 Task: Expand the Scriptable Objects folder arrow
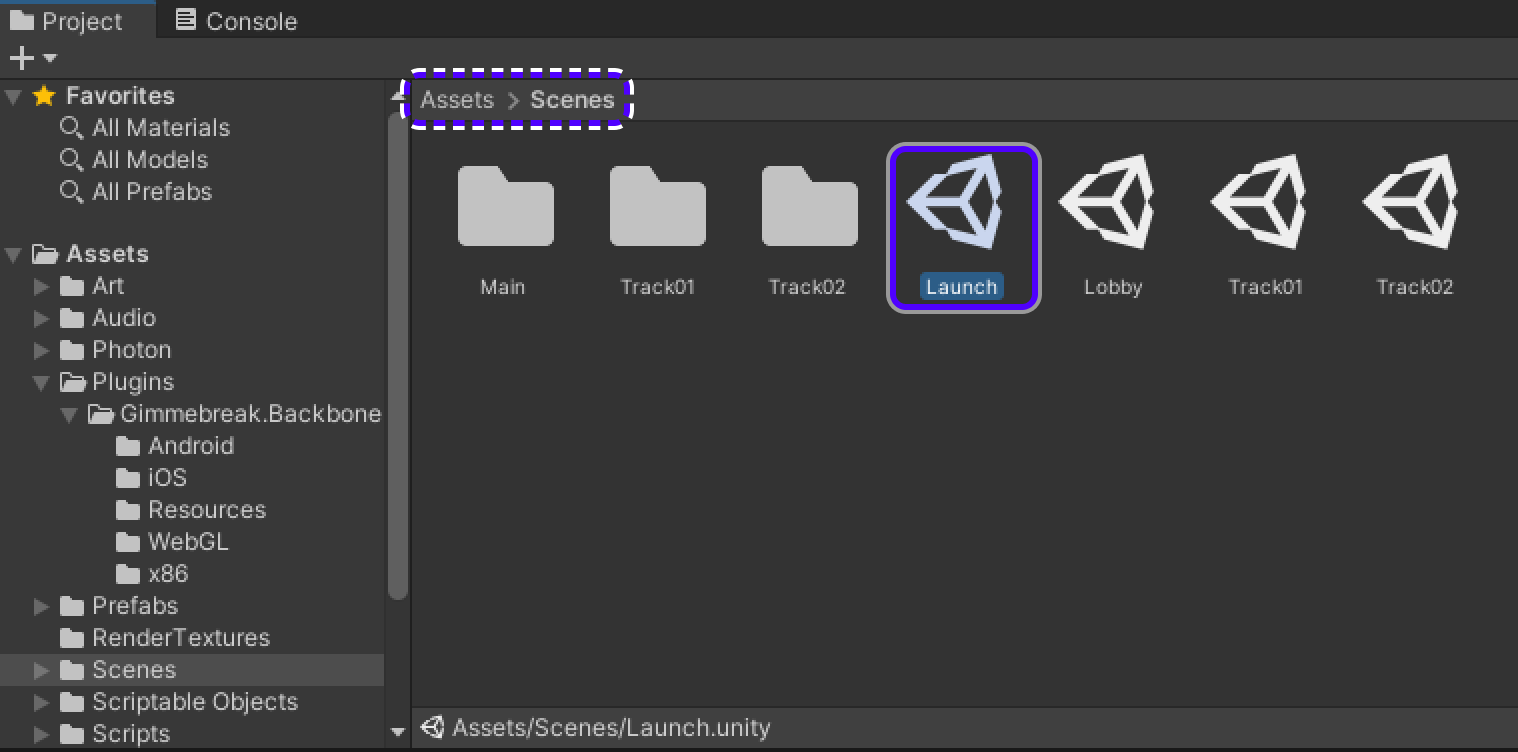tap(41, 703)
